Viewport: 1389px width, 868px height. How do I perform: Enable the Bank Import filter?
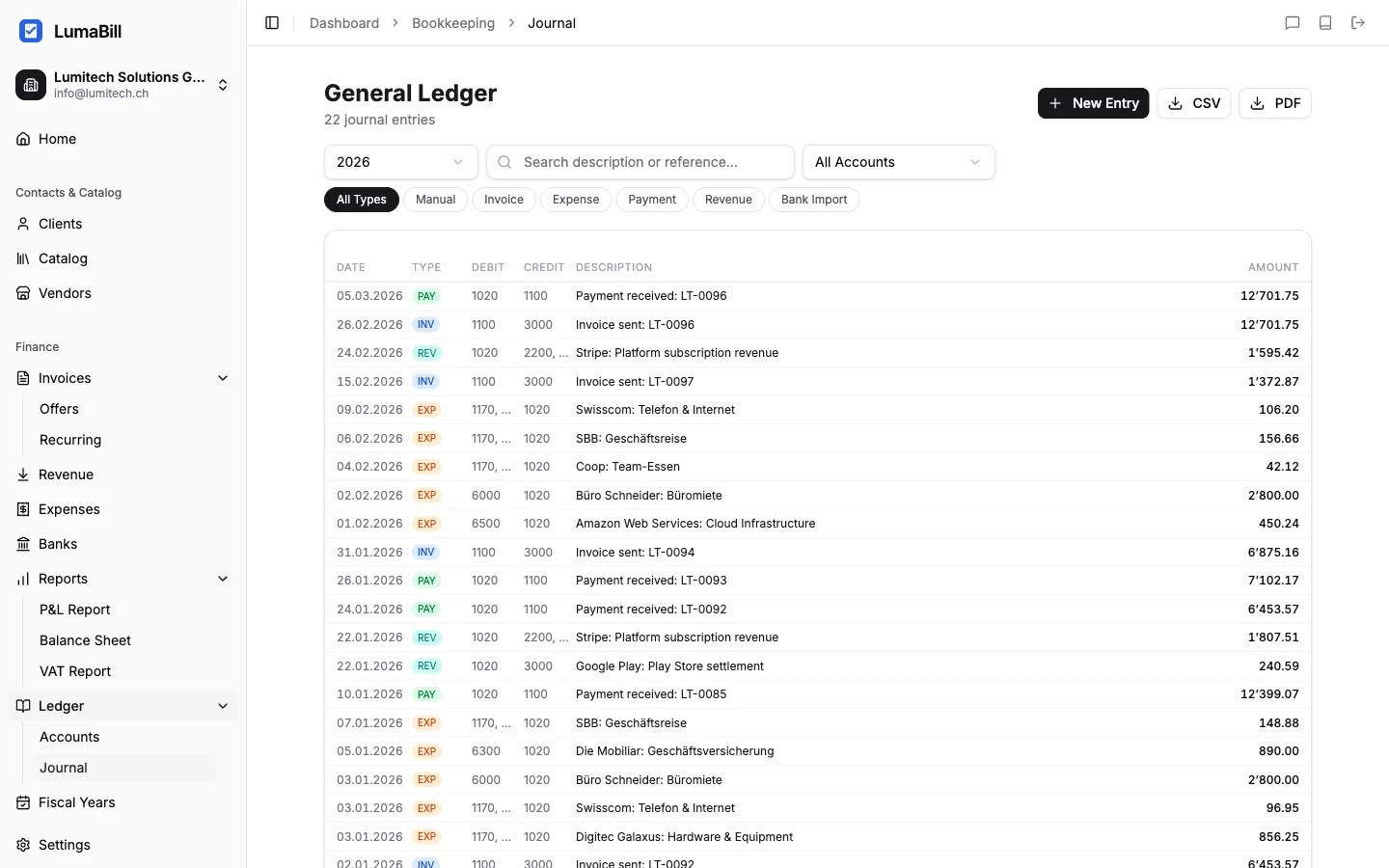click(x=814, y=200)
